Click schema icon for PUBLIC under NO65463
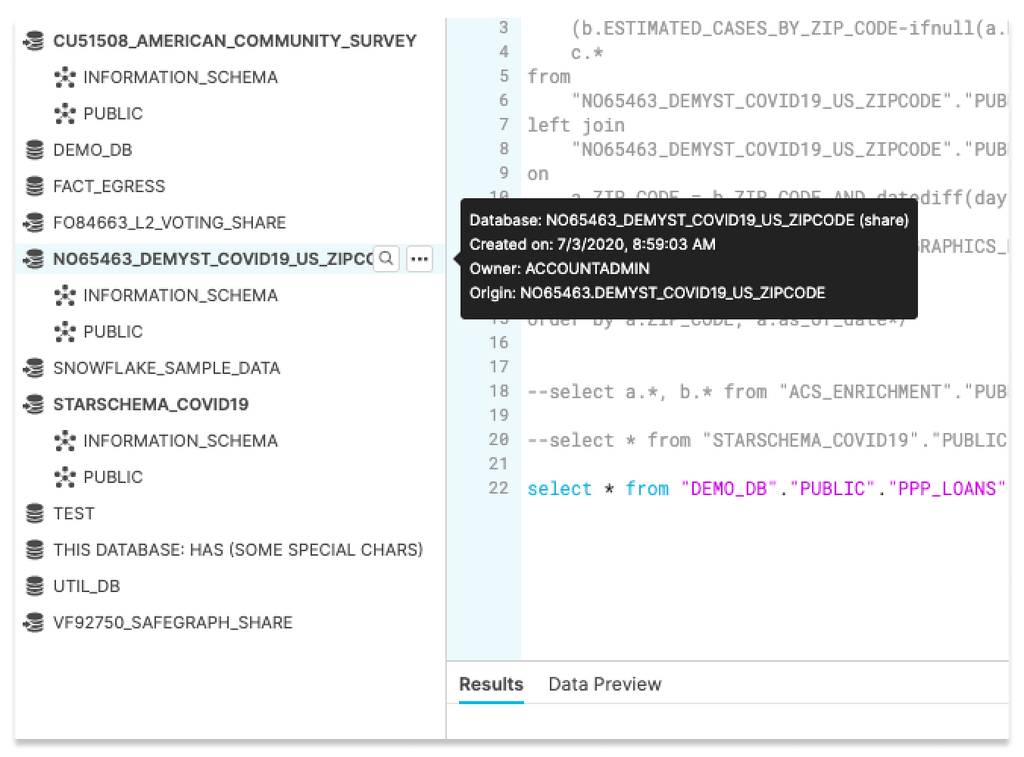The image size is (1024, 757). [x=65, y=332]
